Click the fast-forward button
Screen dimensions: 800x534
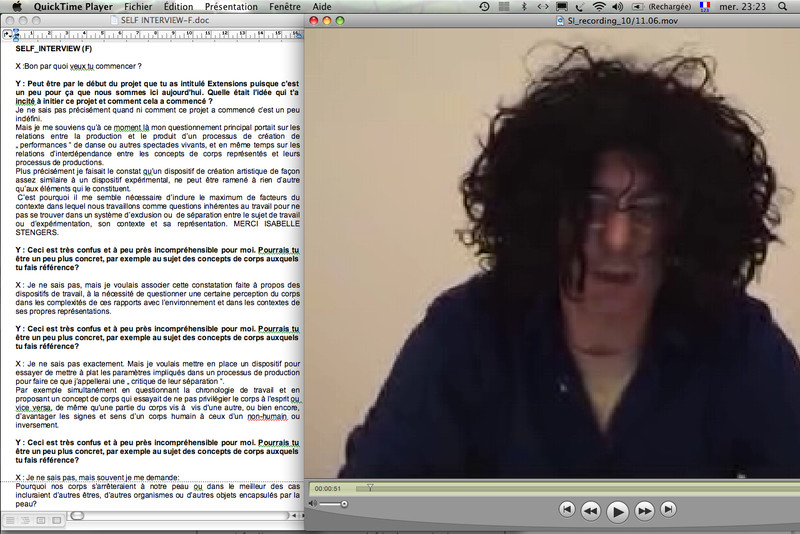coord(645,511)
